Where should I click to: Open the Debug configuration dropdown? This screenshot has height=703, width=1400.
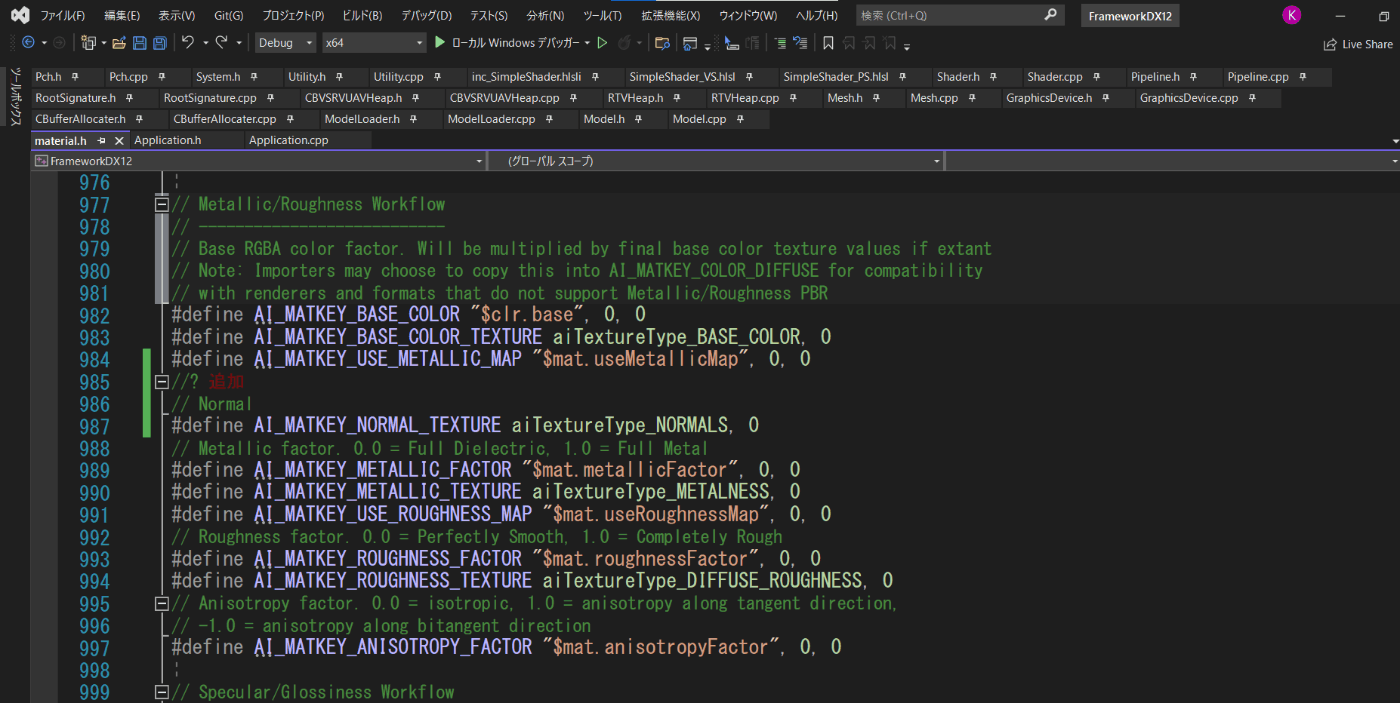pyautogui.click(x=286, y=42)
